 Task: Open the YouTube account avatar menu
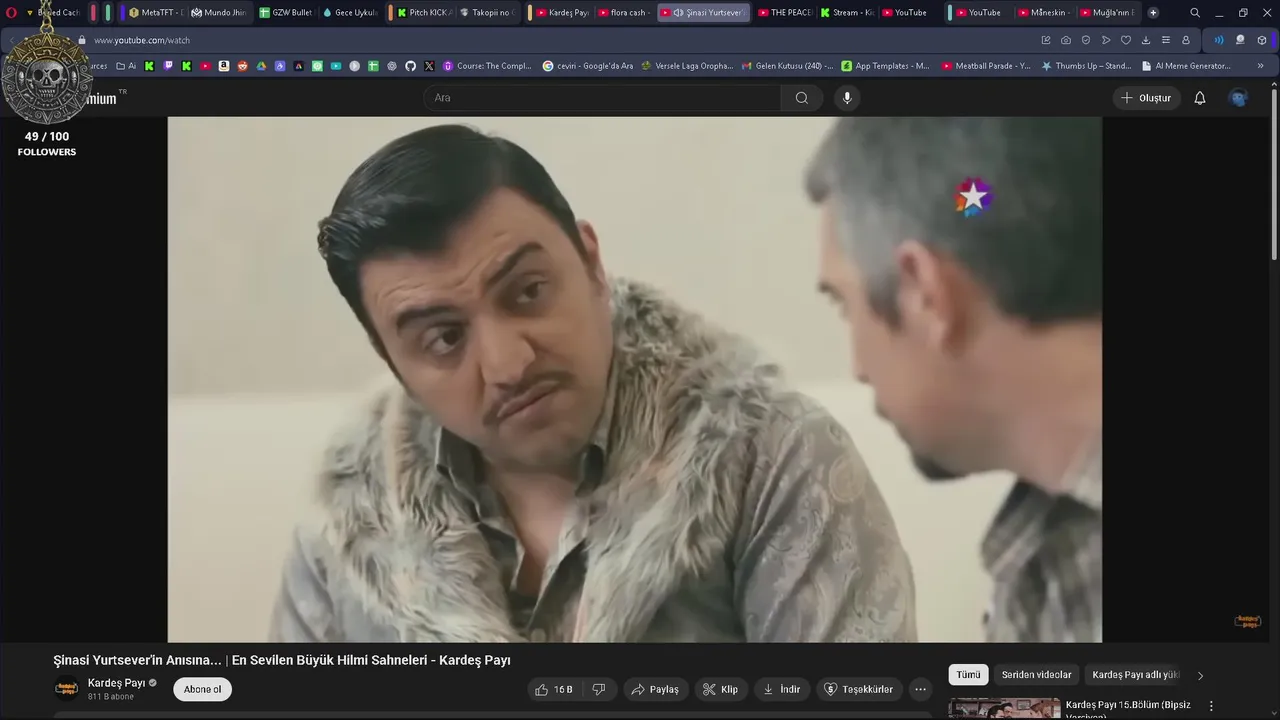1238,98
